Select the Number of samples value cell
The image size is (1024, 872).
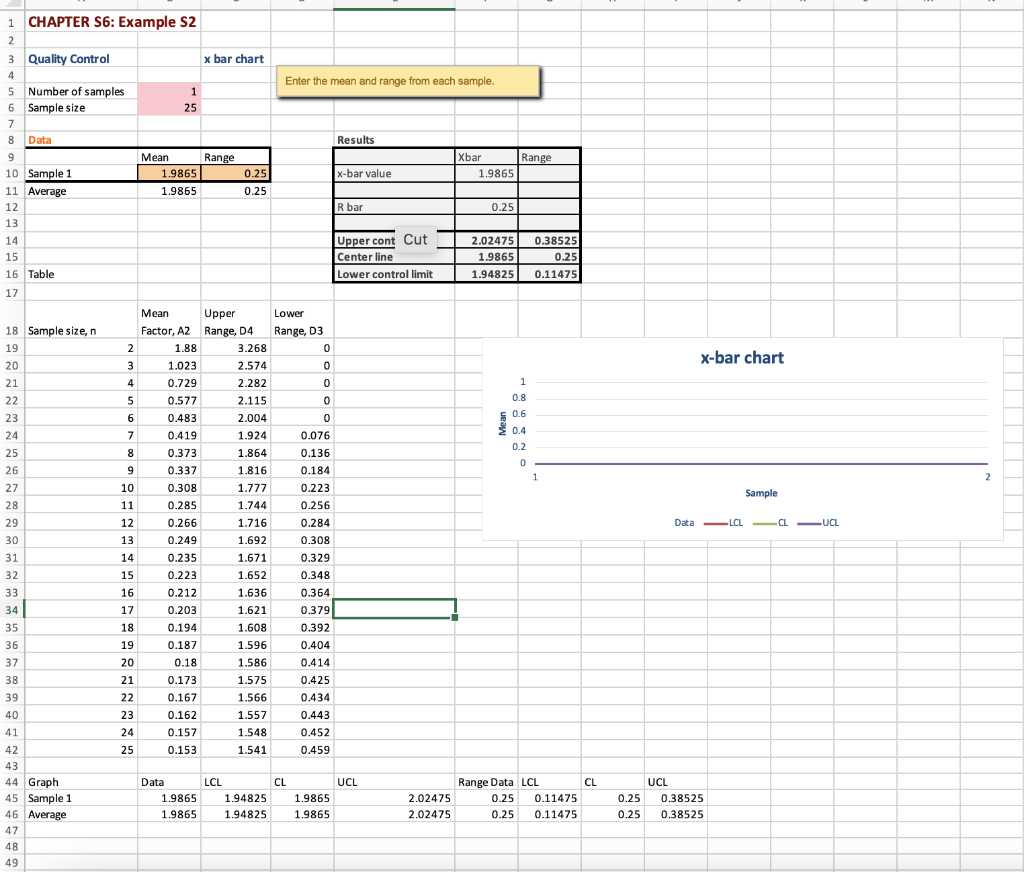[x=167, y=91]
